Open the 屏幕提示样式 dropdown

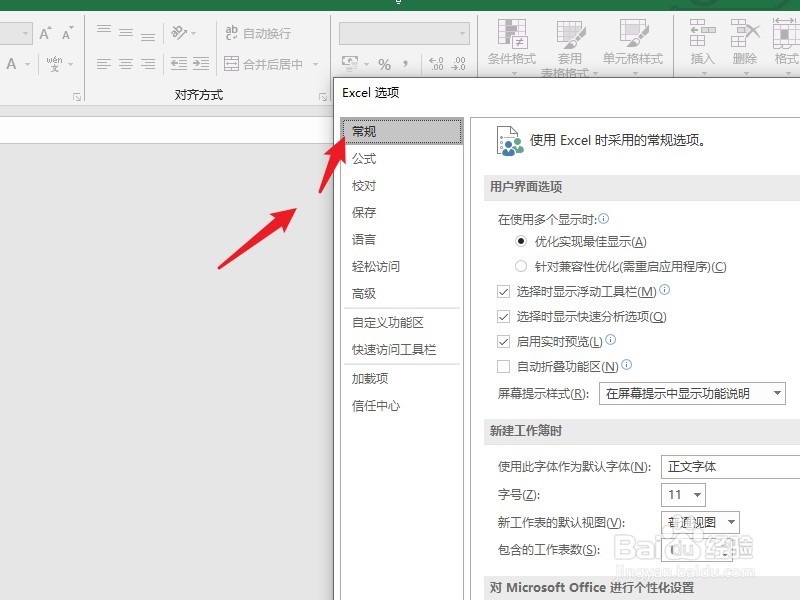pos(692,393)
